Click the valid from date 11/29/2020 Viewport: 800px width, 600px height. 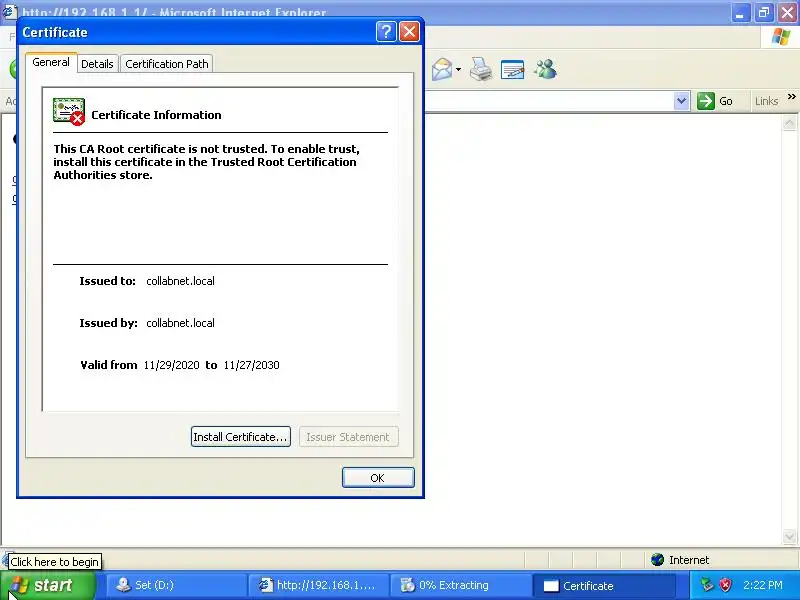tap(171, 365)
